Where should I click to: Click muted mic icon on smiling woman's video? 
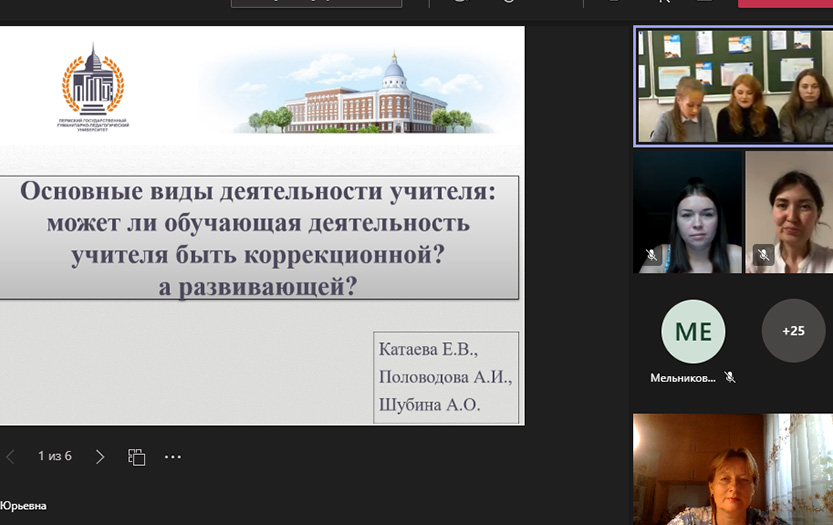click(764, 256)
